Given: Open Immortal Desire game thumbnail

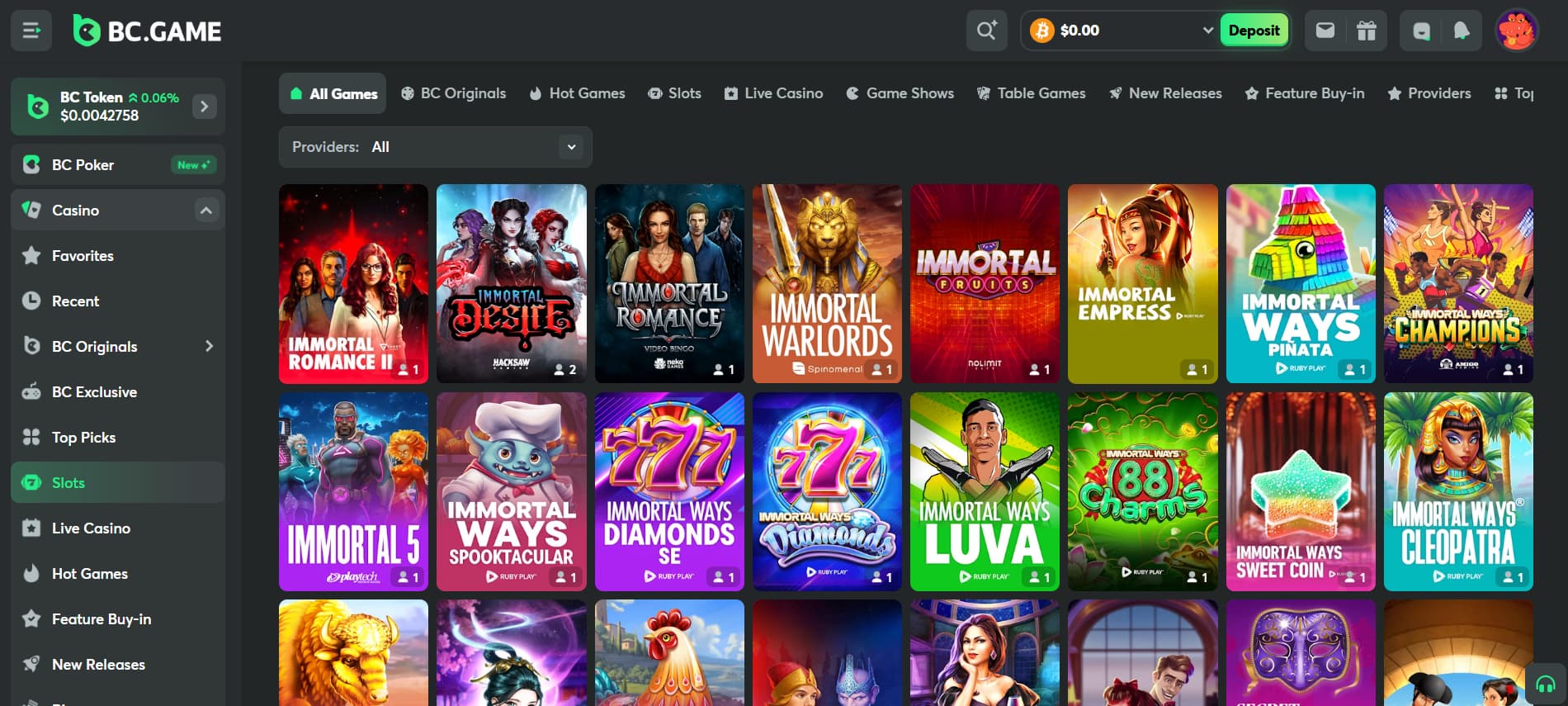Looking at the screenshot, I should (x=512, y=284).
